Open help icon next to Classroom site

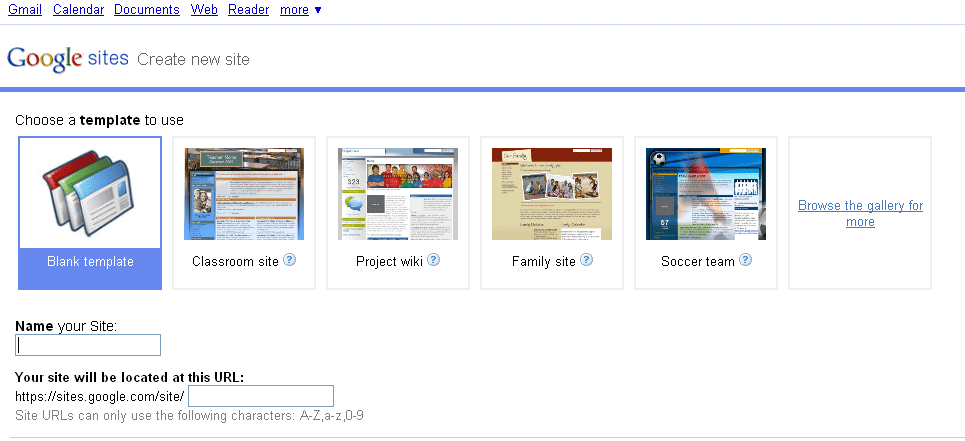click(289, 260)
